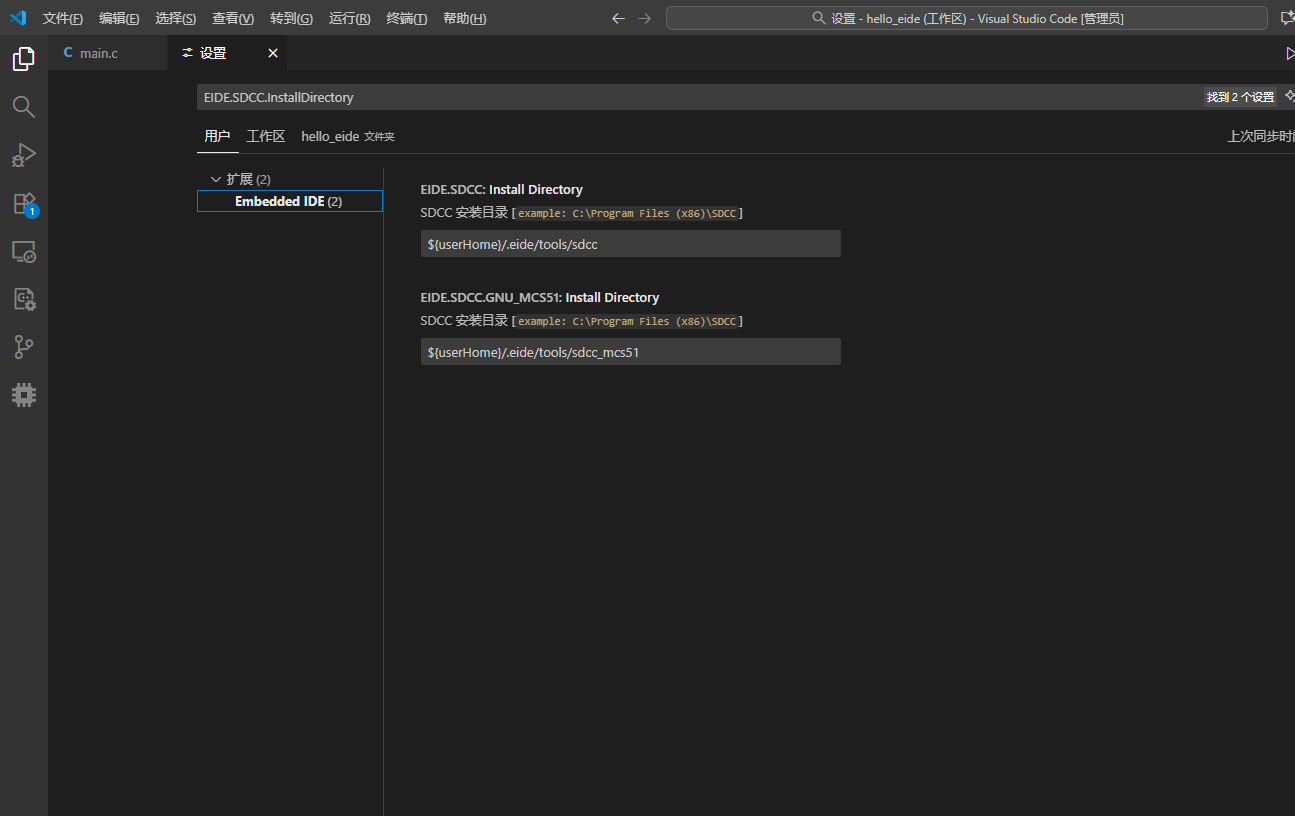Click the command center search bar
1295x816 pixels.
click(x=967, y=18)
